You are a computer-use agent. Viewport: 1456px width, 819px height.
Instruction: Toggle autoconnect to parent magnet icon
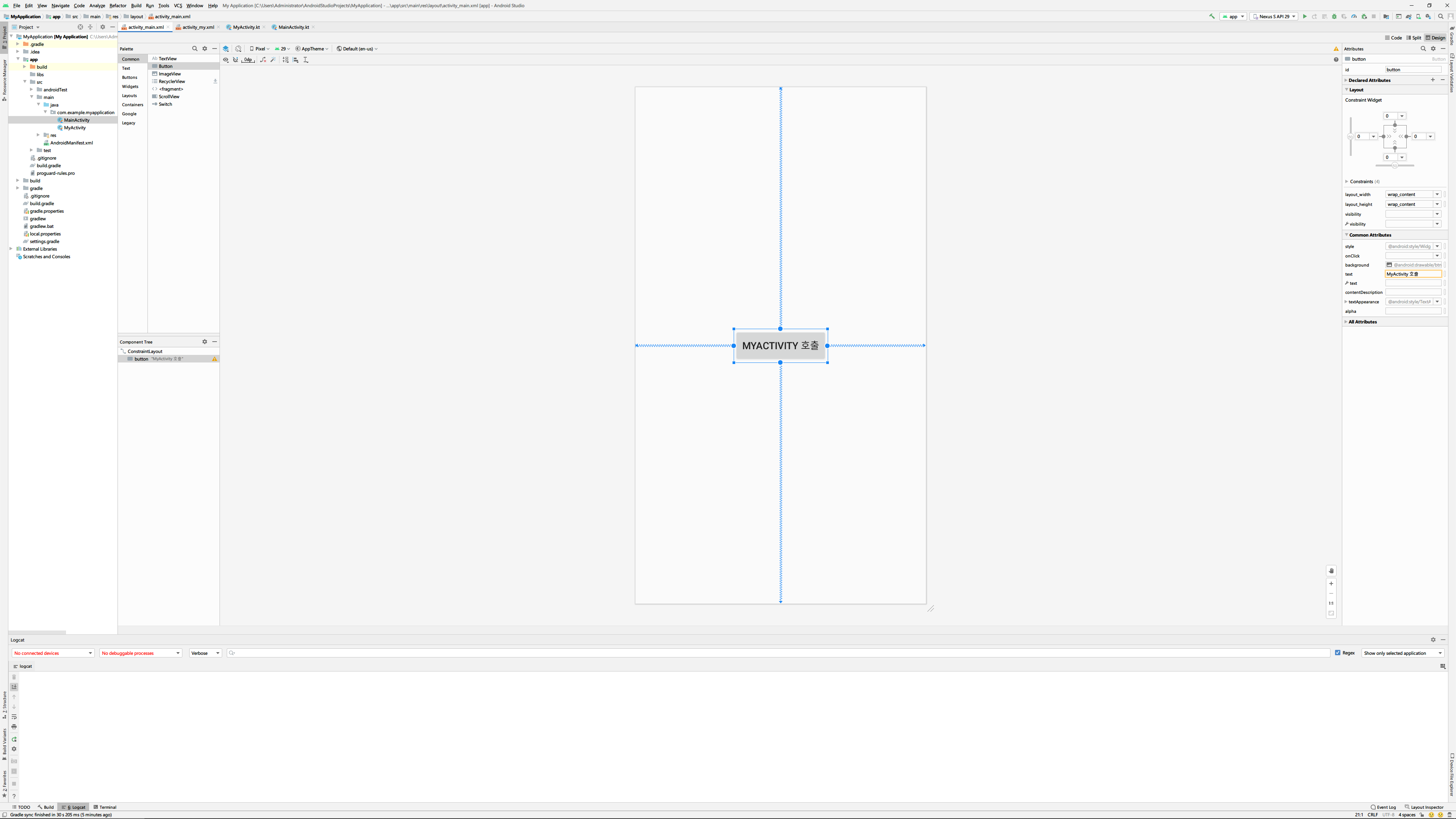(236, 60)
